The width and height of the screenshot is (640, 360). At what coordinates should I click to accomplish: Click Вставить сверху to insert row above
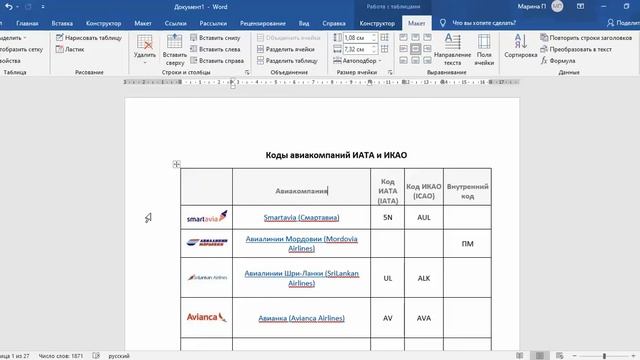[175, 50]
